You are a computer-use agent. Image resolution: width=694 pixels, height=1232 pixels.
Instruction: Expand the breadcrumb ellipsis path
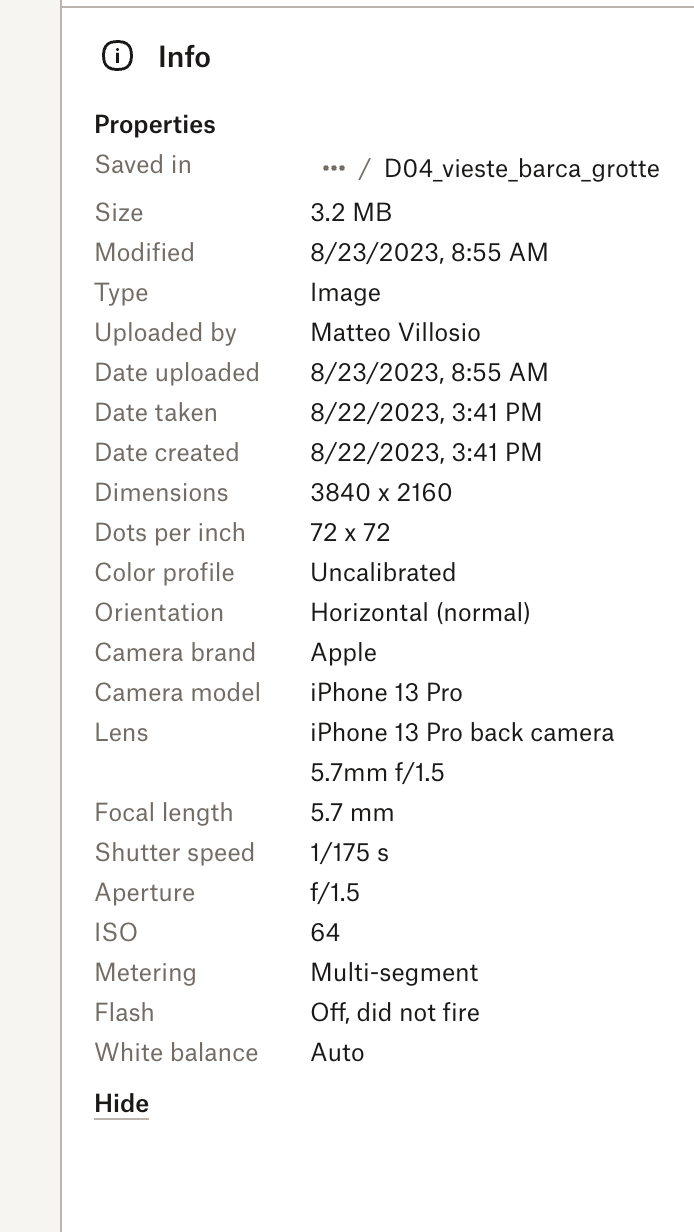pos(333,168)
